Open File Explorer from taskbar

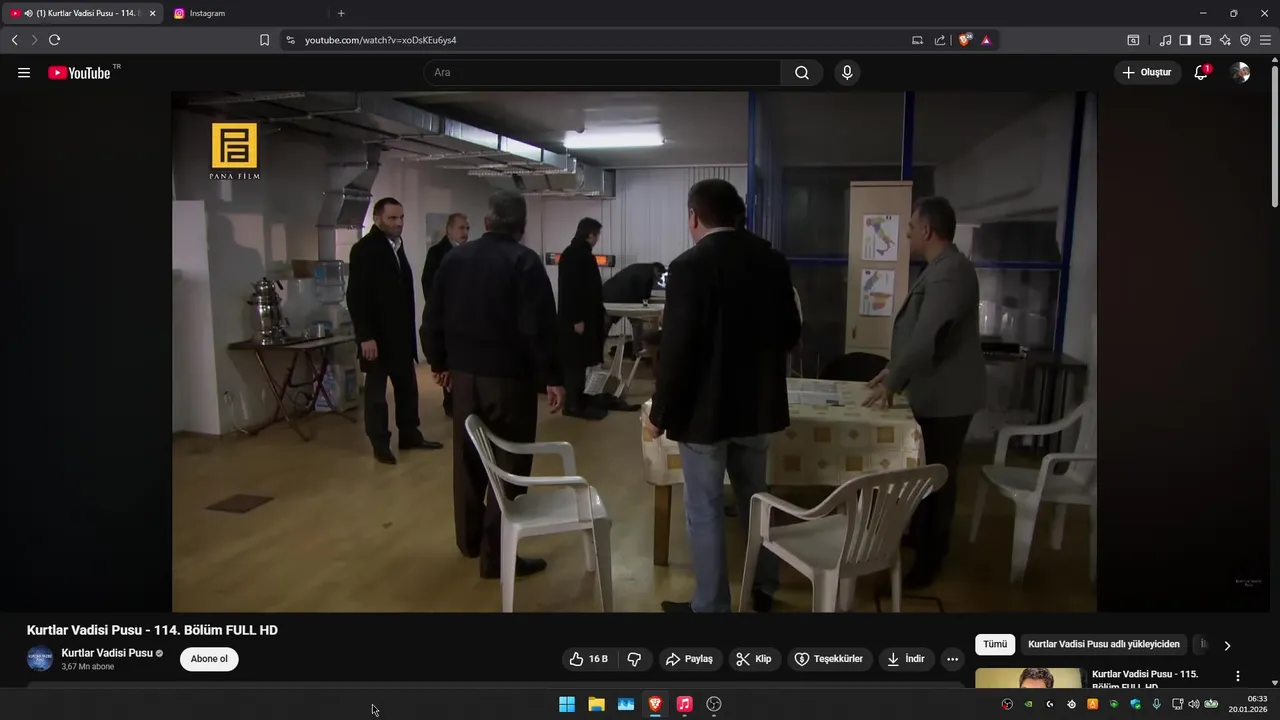596,704
